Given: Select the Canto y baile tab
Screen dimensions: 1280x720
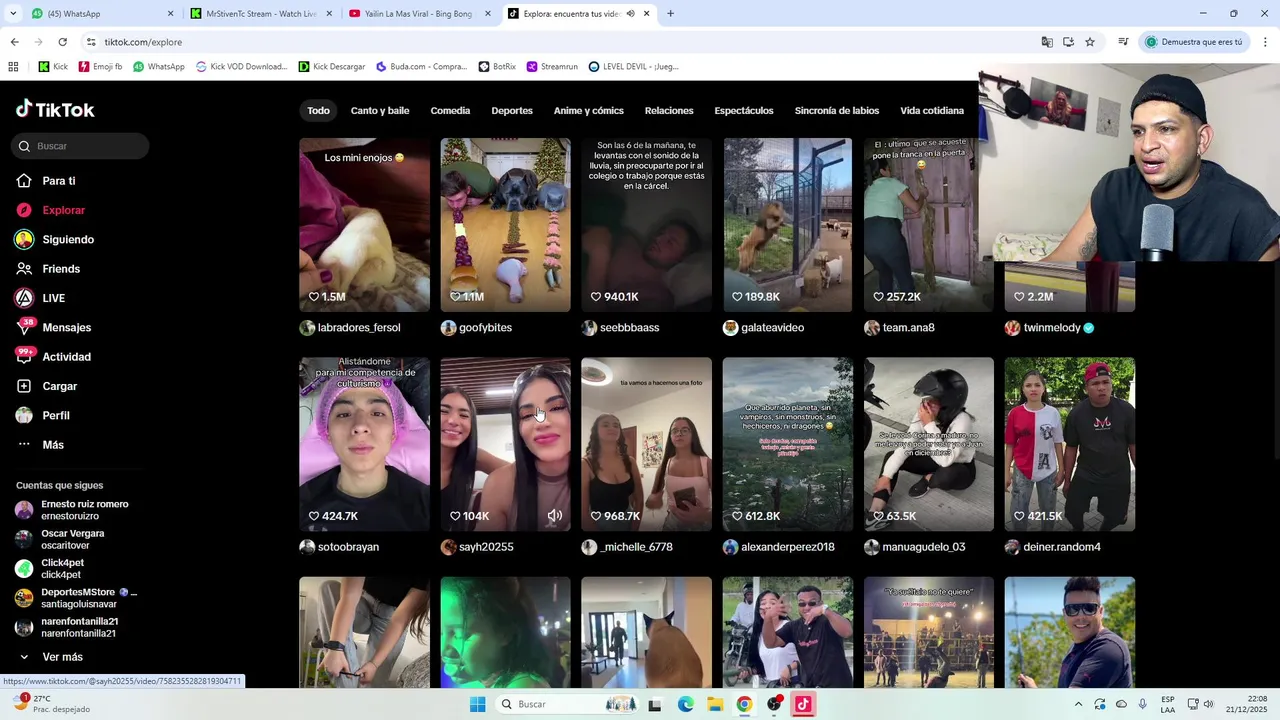Looking at the screenshot, I should point(380,111).
